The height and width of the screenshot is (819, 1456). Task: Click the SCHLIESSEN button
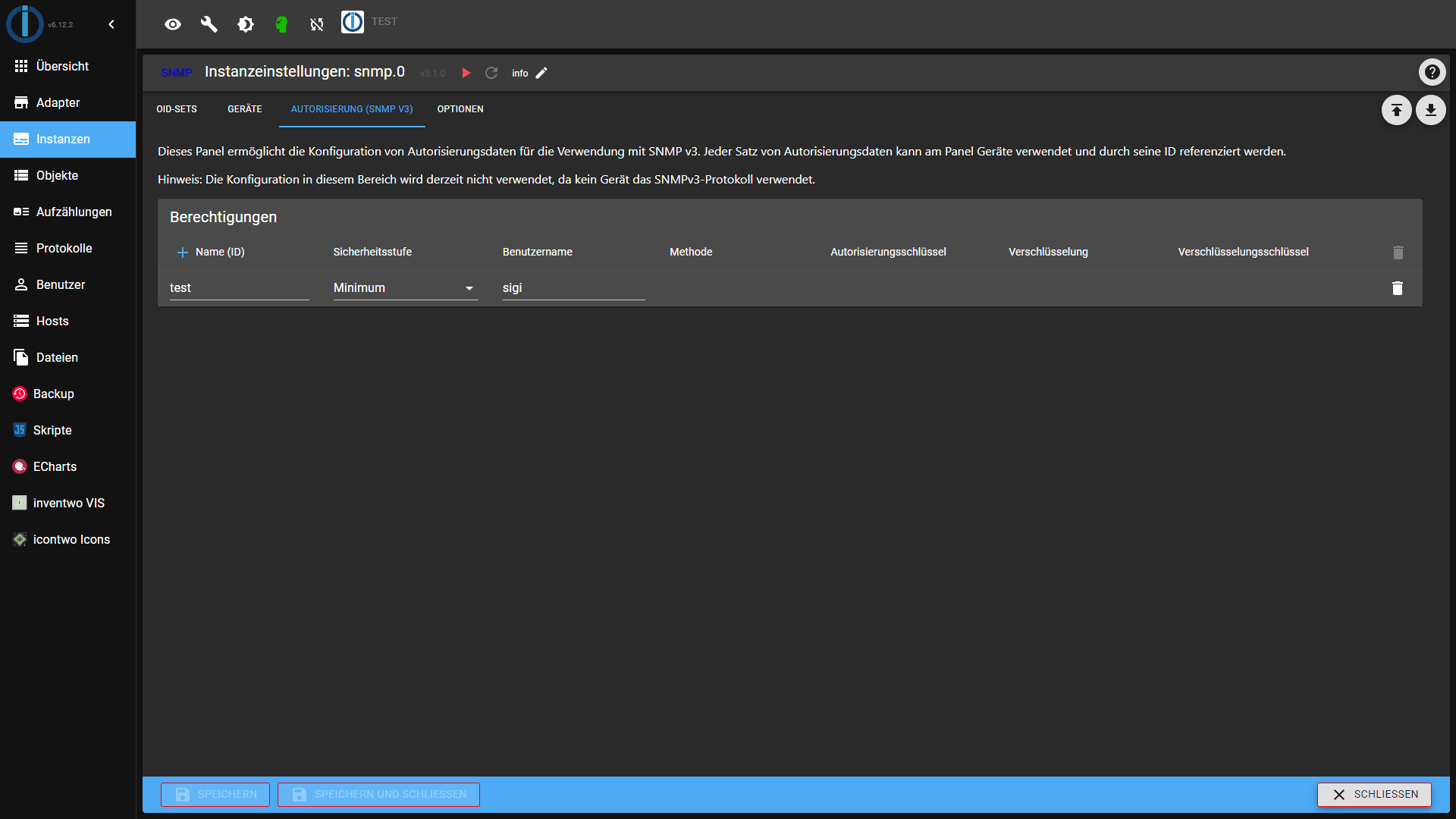(1374, 794)
